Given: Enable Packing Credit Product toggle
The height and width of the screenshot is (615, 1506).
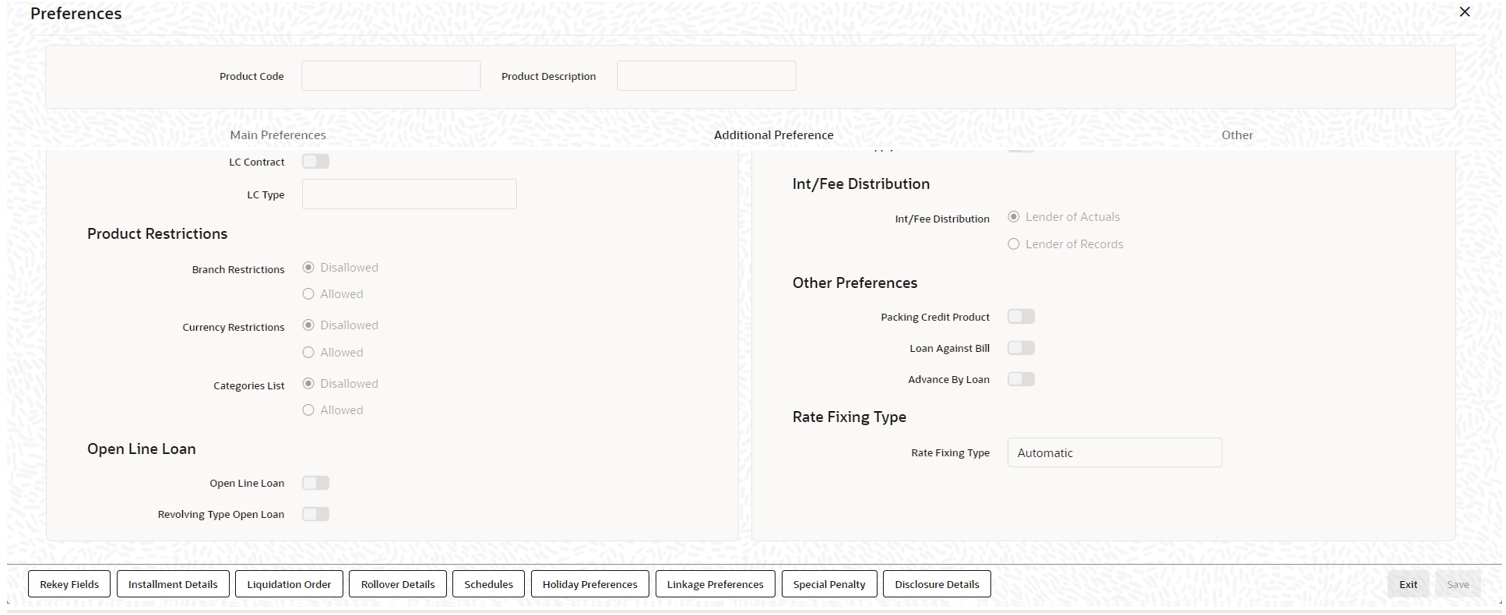Looking at the screenshot, I should [x=1021, y=317].
